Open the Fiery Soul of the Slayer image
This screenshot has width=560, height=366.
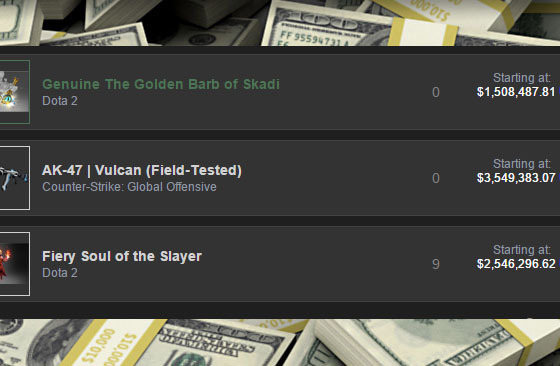click(15, 264)
